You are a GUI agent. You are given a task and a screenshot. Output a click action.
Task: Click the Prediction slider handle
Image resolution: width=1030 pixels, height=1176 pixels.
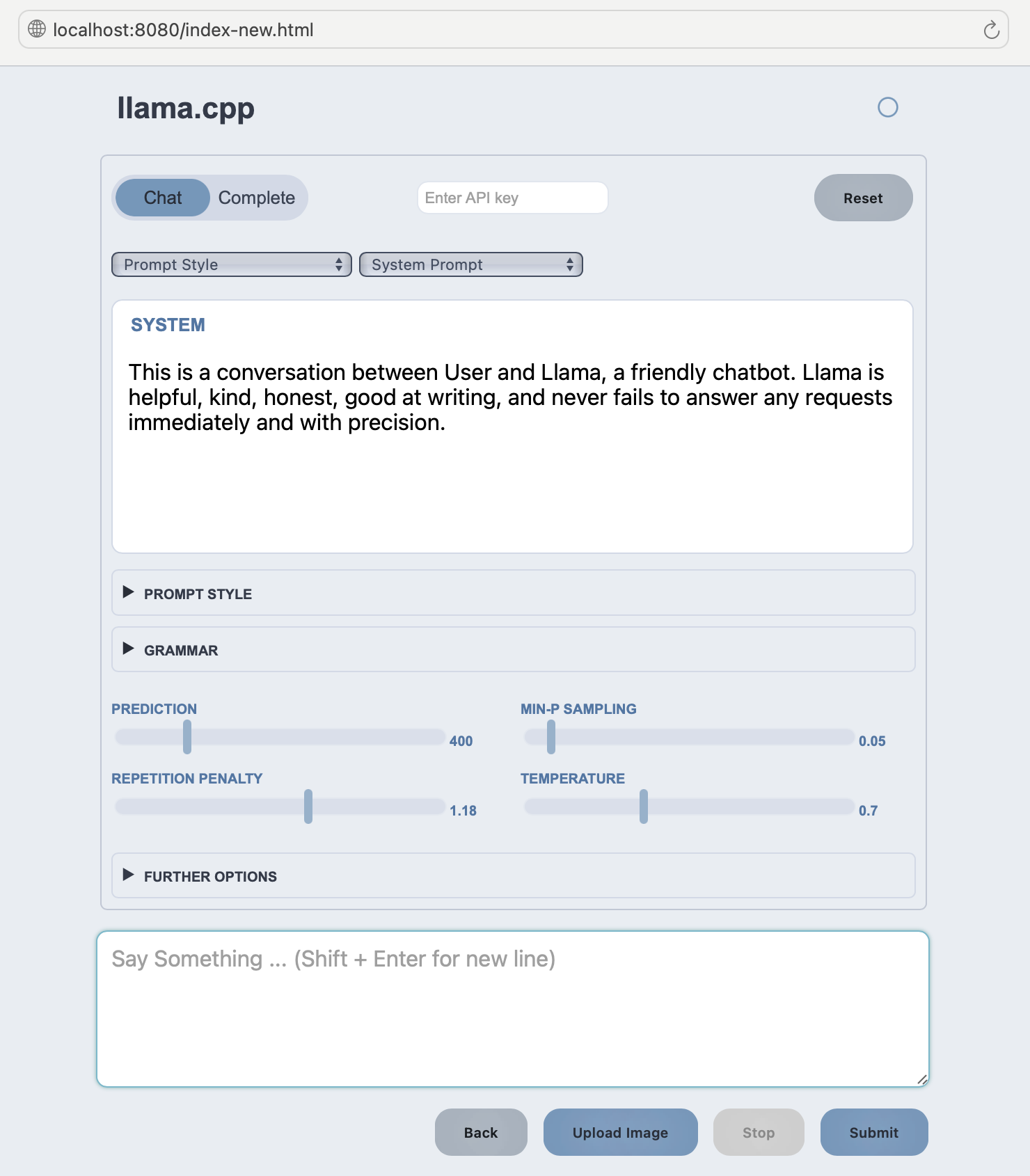pyautogui.click(x=187, y=737)
